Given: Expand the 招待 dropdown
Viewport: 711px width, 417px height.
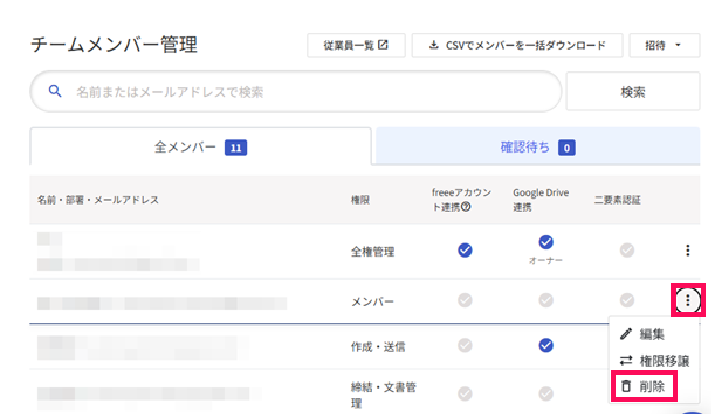Looking at the screenshot, I should (664, 45).
